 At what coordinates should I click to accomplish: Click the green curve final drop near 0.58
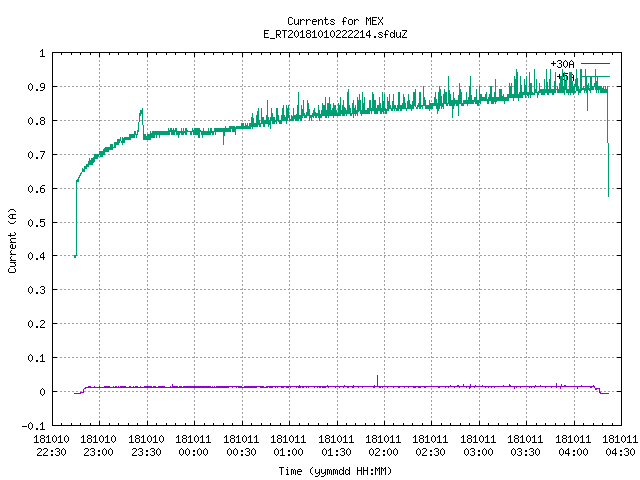coord(609,195)
